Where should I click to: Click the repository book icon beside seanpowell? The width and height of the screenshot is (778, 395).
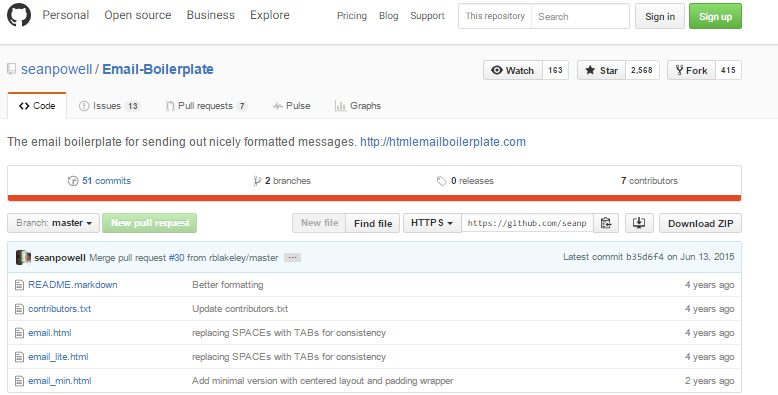[11, 69]
